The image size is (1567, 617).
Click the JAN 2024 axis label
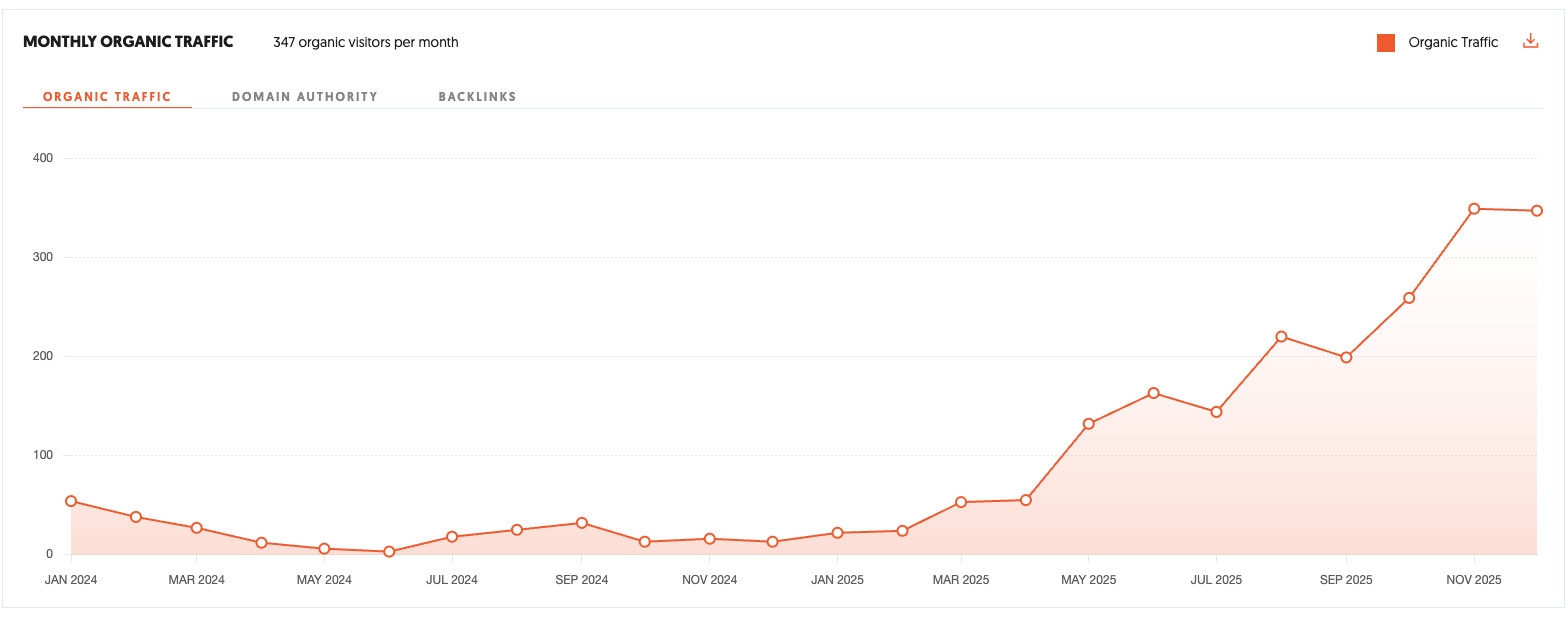pyautogui.click(x=70, y=579)
